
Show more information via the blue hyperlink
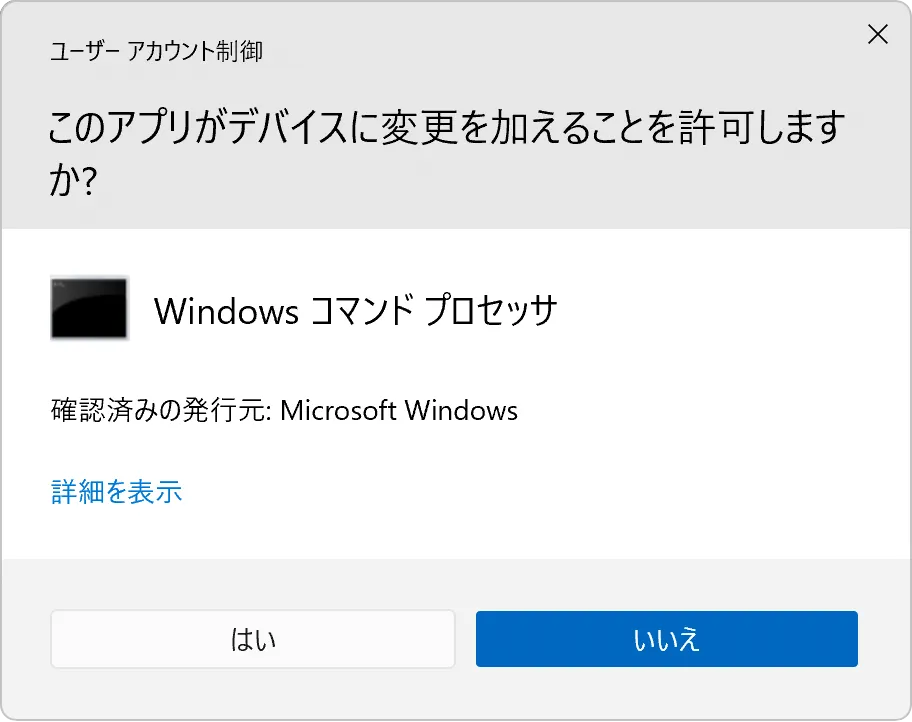[x=116, y=491]
